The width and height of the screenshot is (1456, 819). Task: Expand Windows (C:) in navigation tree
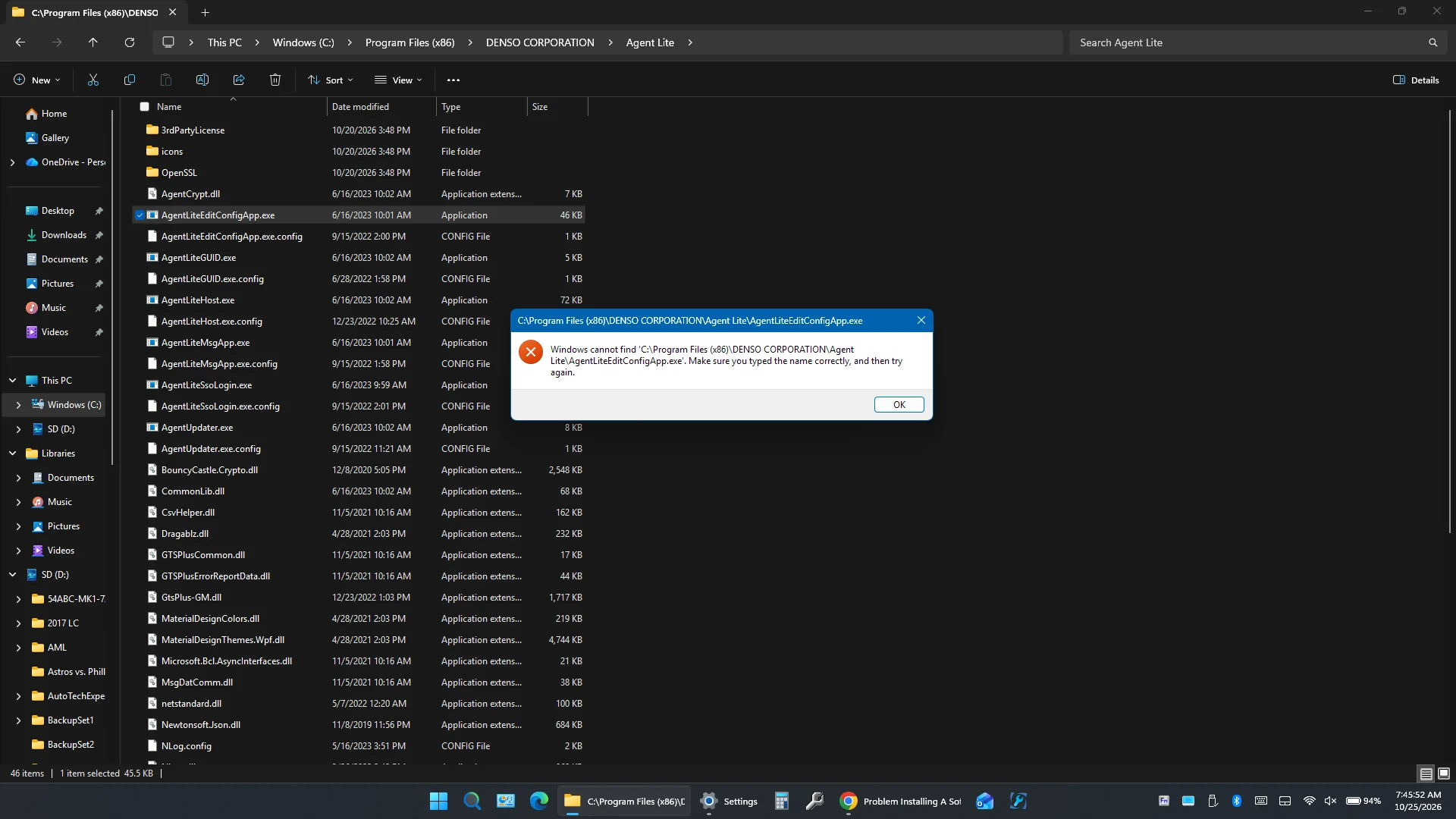tap(18, 405)
